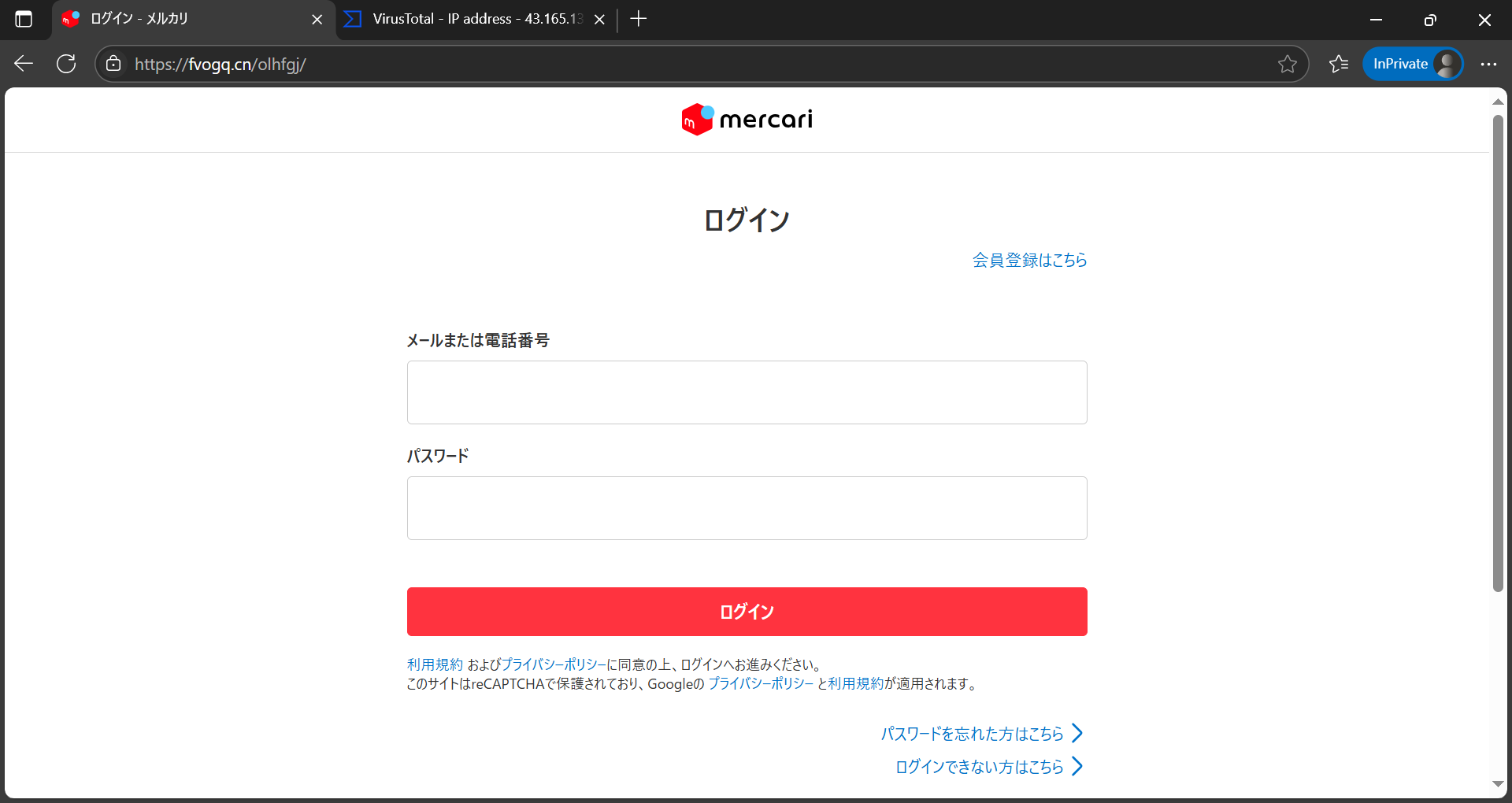The image size is (1512, 803).
Task: Open Google's プライバシーポリシー link
Action: pyautogui.click(x=761, y=683)
